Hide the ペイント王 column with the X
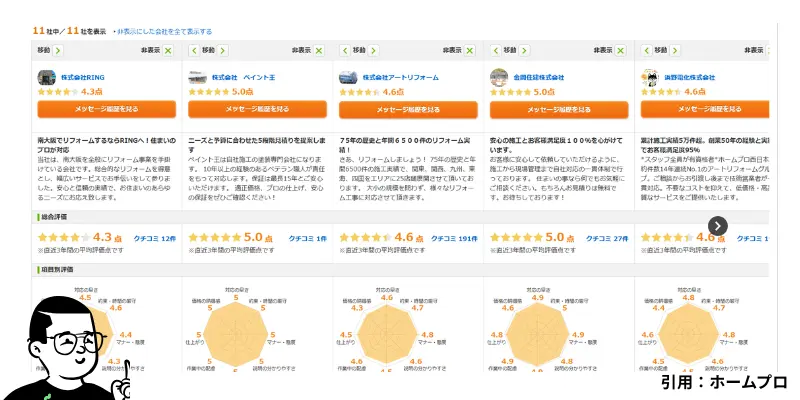The image size is (800, 400). 319,51
